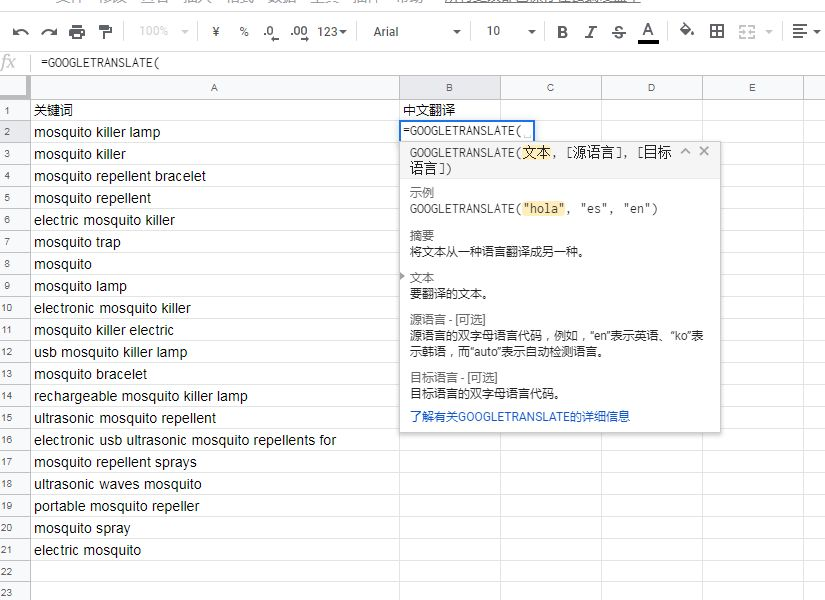825x600 pixels.
Task: Select column E header
Action: click(x=753, y=88)
